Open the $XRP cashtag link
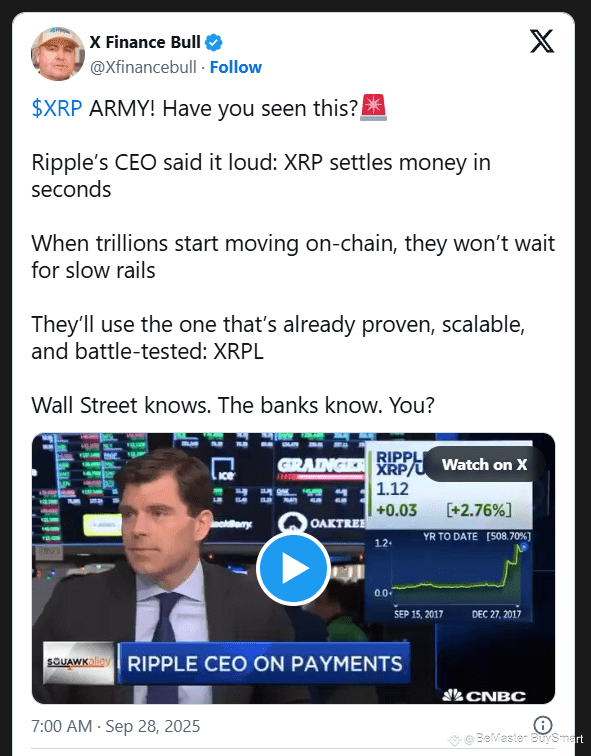This screenshot has height=756, width=591. 57,108
